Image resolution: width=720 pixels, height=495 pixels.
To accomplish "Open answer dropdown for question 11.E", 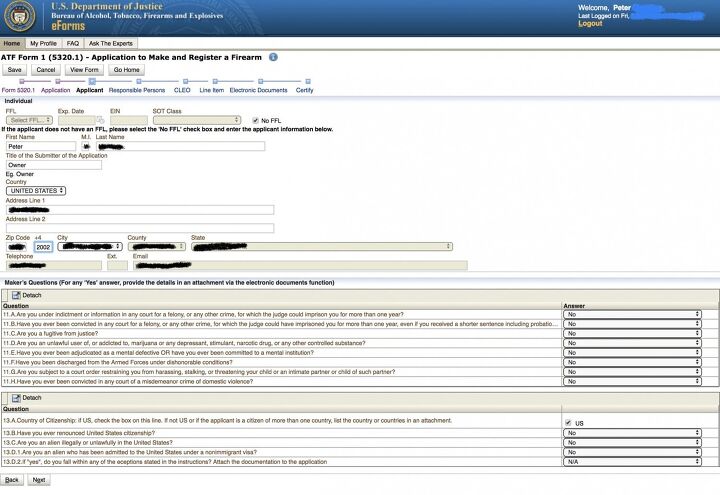I will point(632,353).
